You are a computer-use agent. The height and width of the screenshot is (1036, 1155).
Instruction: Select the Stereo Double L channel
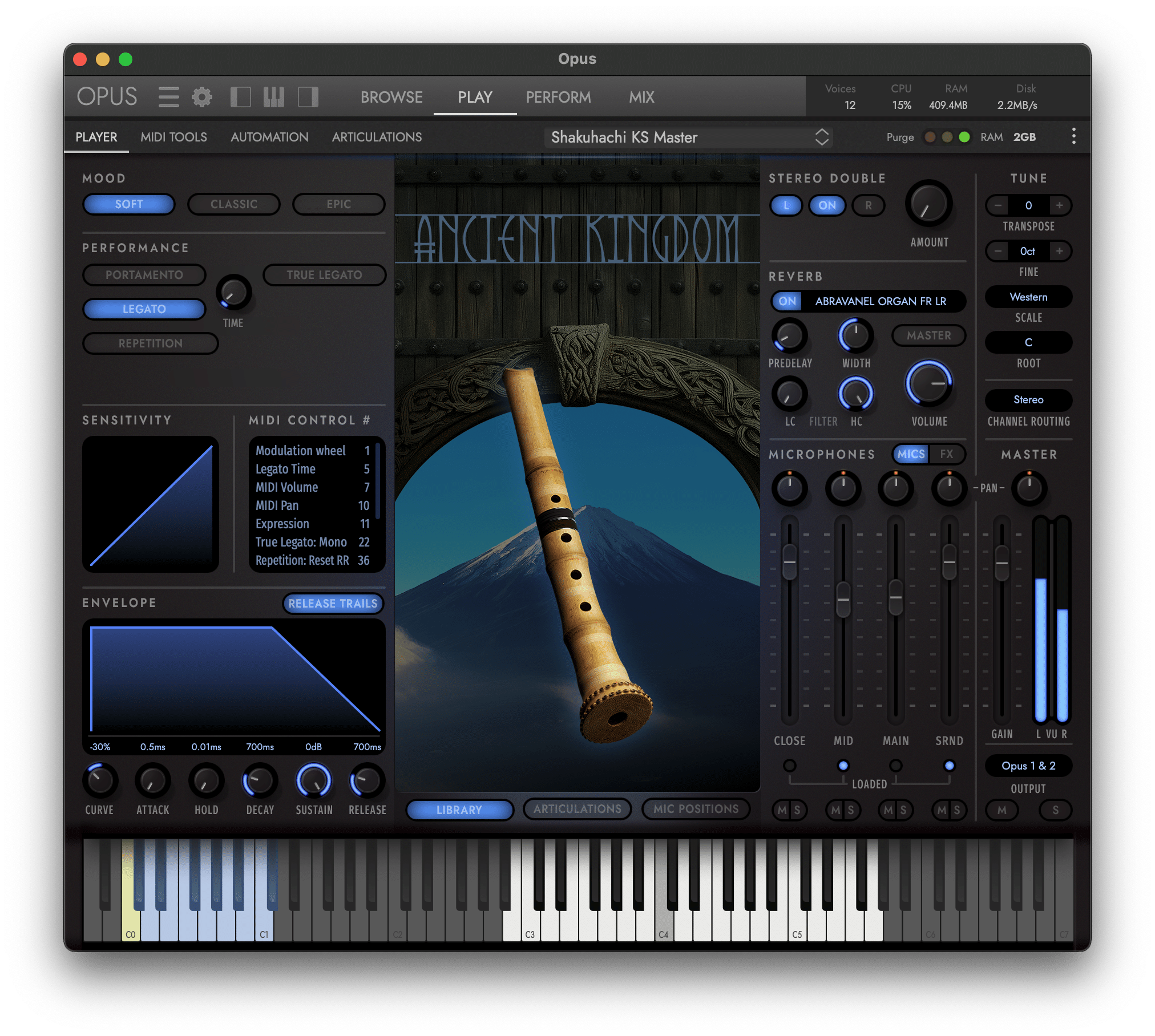tap(786, 205)
